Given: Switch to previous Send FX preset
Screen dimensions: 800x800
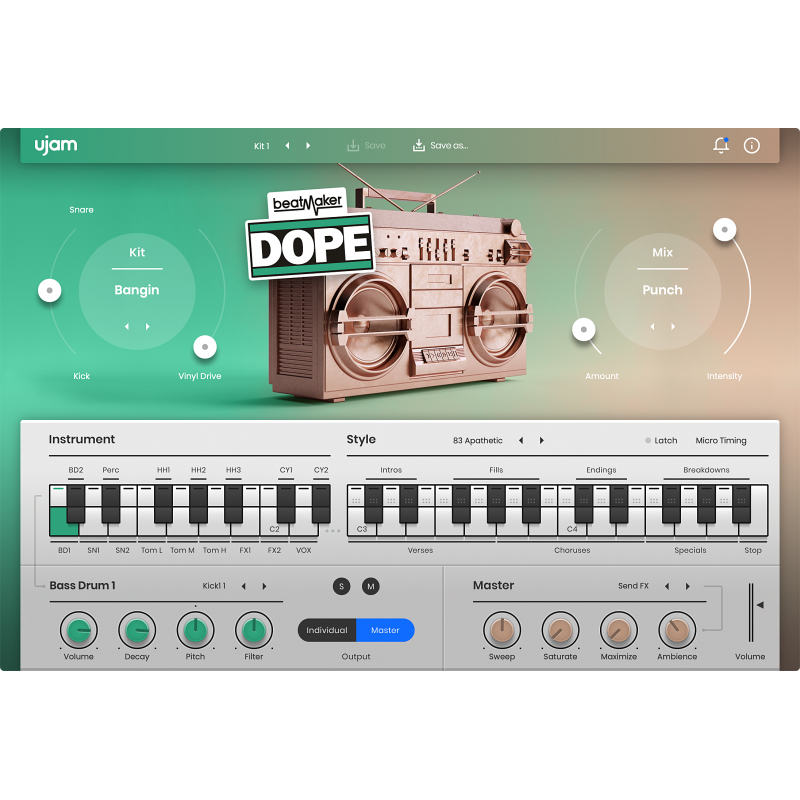Looking at the screenshot, I should [x=667, y=586].
